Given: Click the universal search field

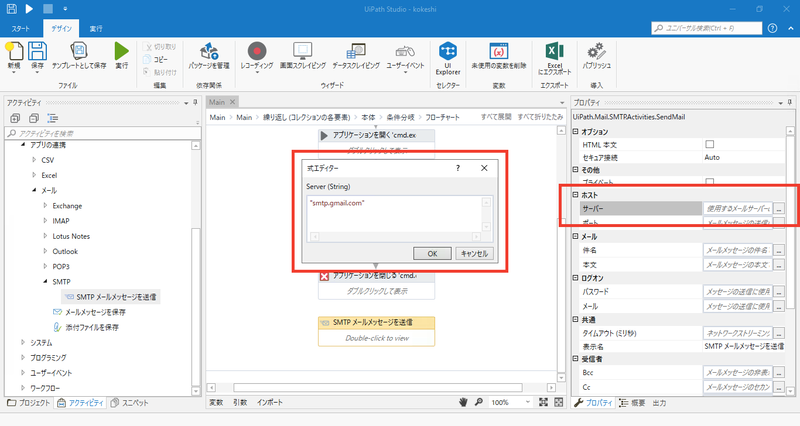Looking at the screenshot, I should (707, 28).
